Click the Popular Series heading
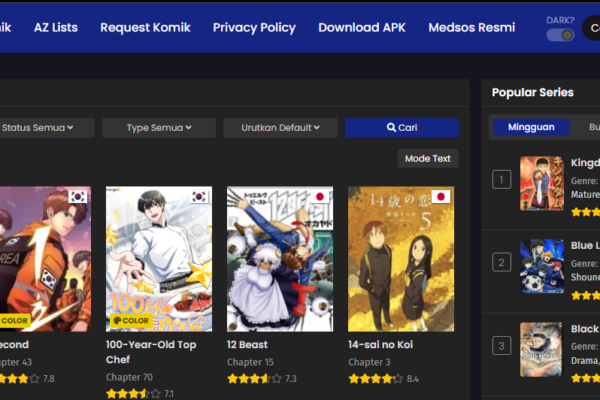 pyautogui.click(x=533, y=92)
